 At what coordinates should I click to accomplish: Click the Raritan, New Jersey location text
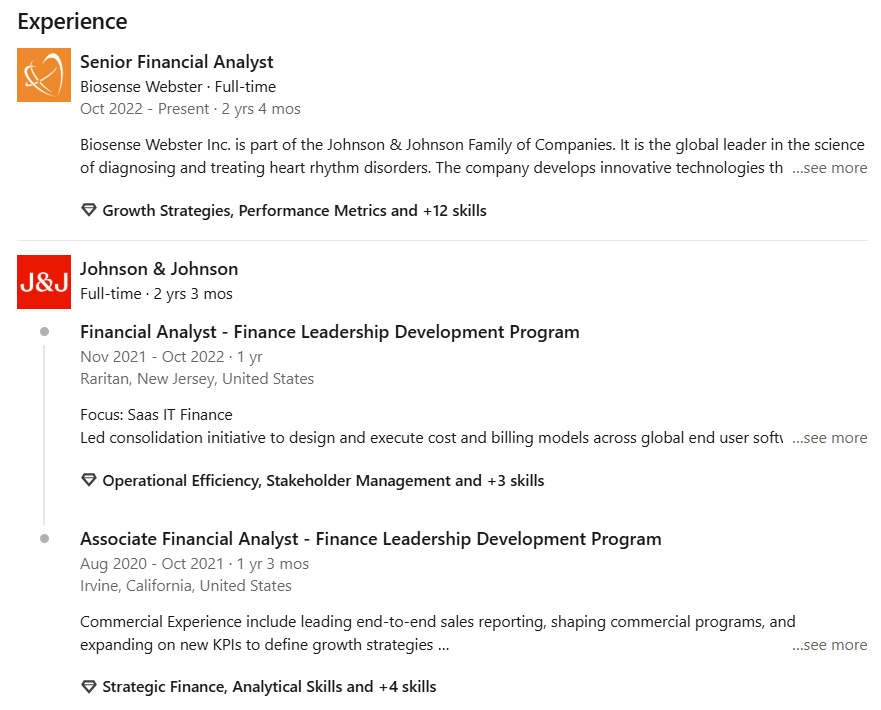[197, 379]
